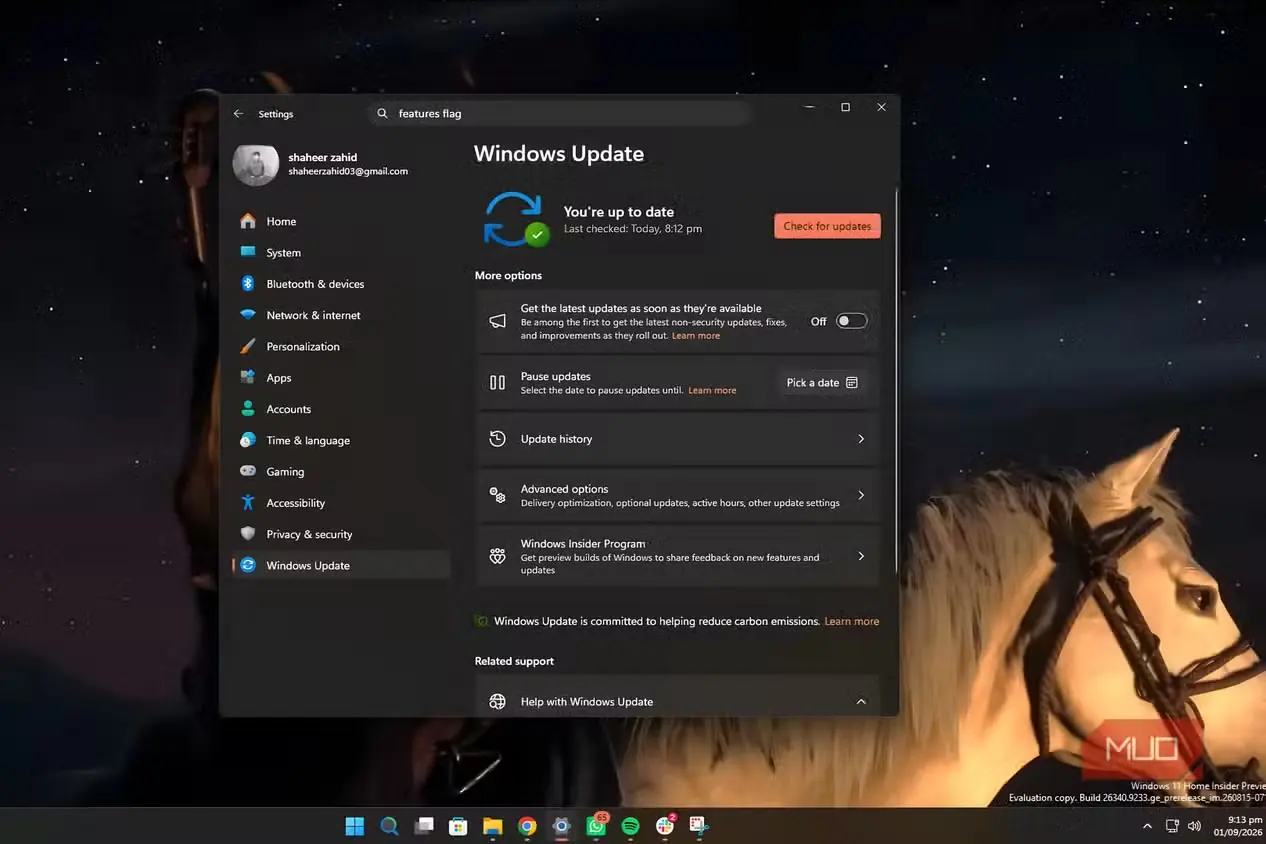Open the Pick a date dropdown

click(822, 383)
